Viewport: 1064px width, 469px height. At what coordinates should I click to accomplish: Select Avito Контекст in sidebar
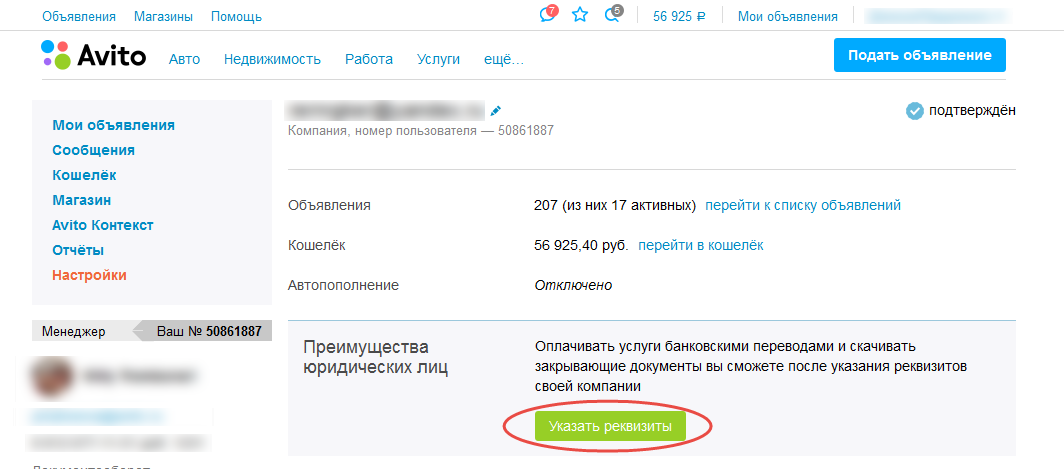[103, 225]
